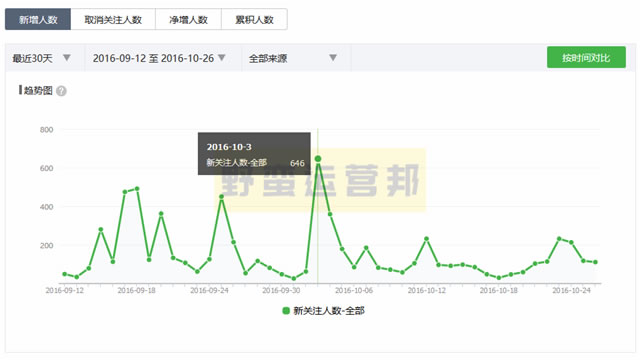The height and width of the screenshot is (360, 640).
Task: Select the 净增人数 tab
Action: click(x=188, y=19)
